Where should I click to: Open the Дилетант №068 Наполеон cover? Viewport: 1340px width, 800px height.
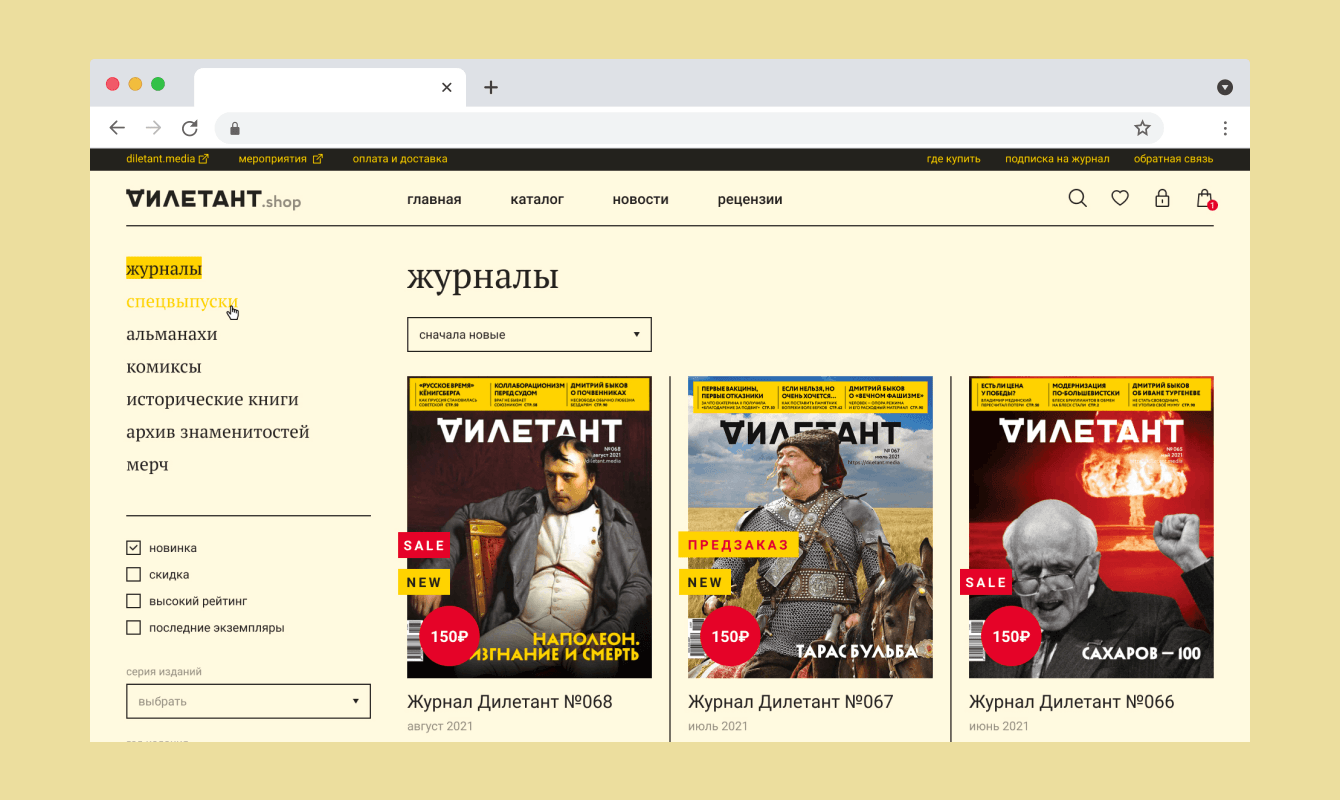[529, 527]
